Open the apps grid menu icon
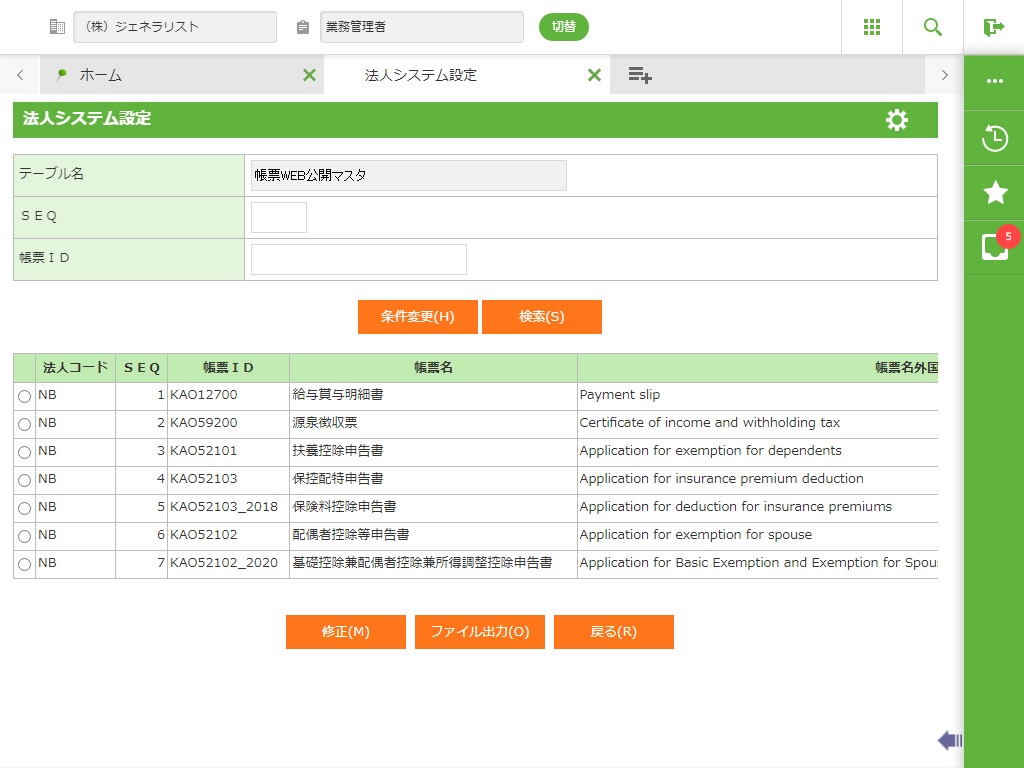Viewport: 1024px width, 768px height. [x=872, y=27]
